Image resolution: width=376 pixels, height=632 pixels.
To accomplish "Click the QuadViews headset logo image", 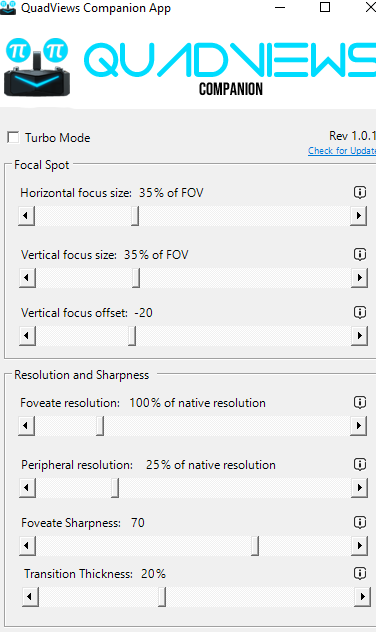I will pos(37,67).
